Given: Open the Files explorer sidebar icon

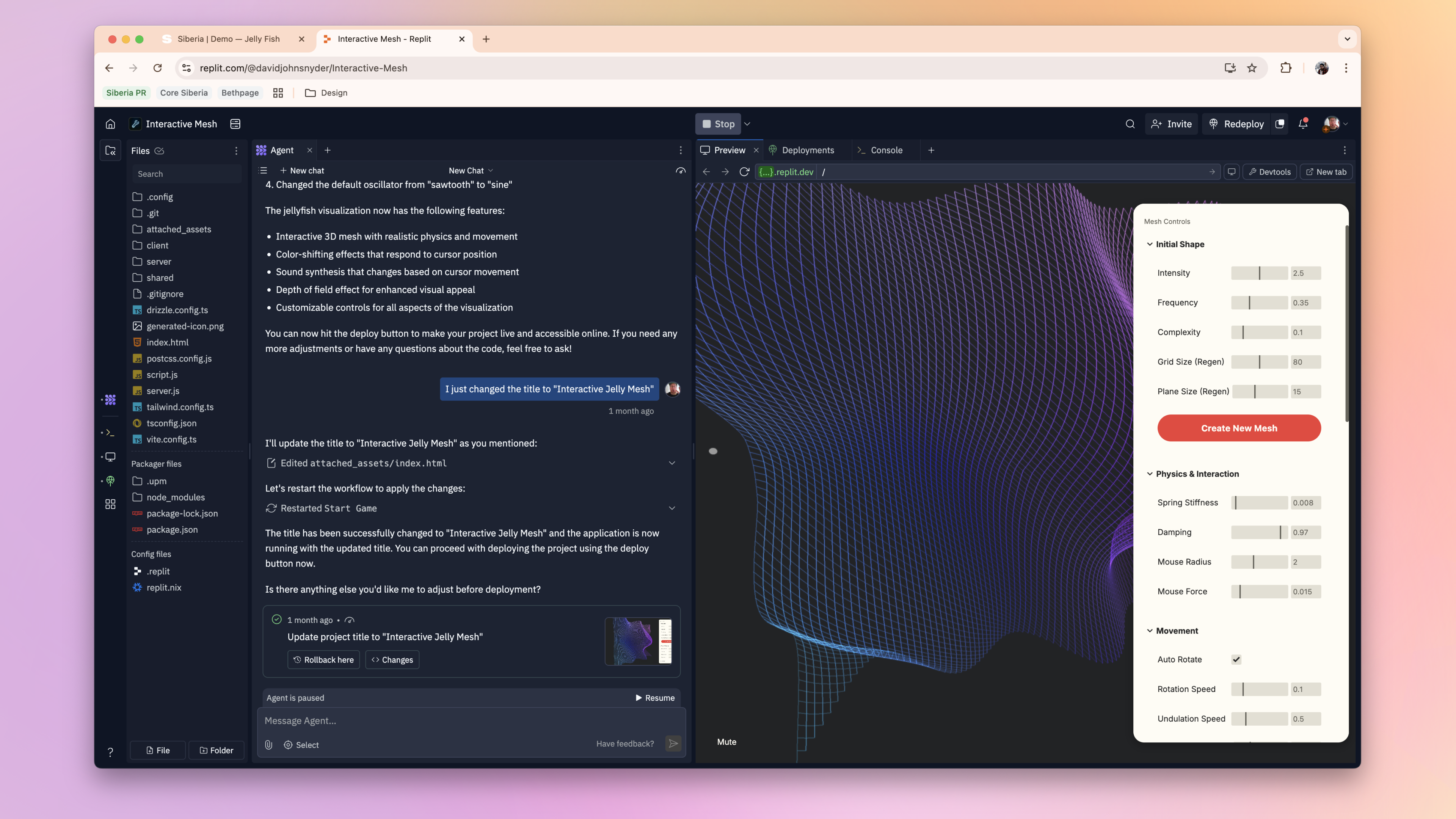Looking at the screenshot, I should (110, 151).
